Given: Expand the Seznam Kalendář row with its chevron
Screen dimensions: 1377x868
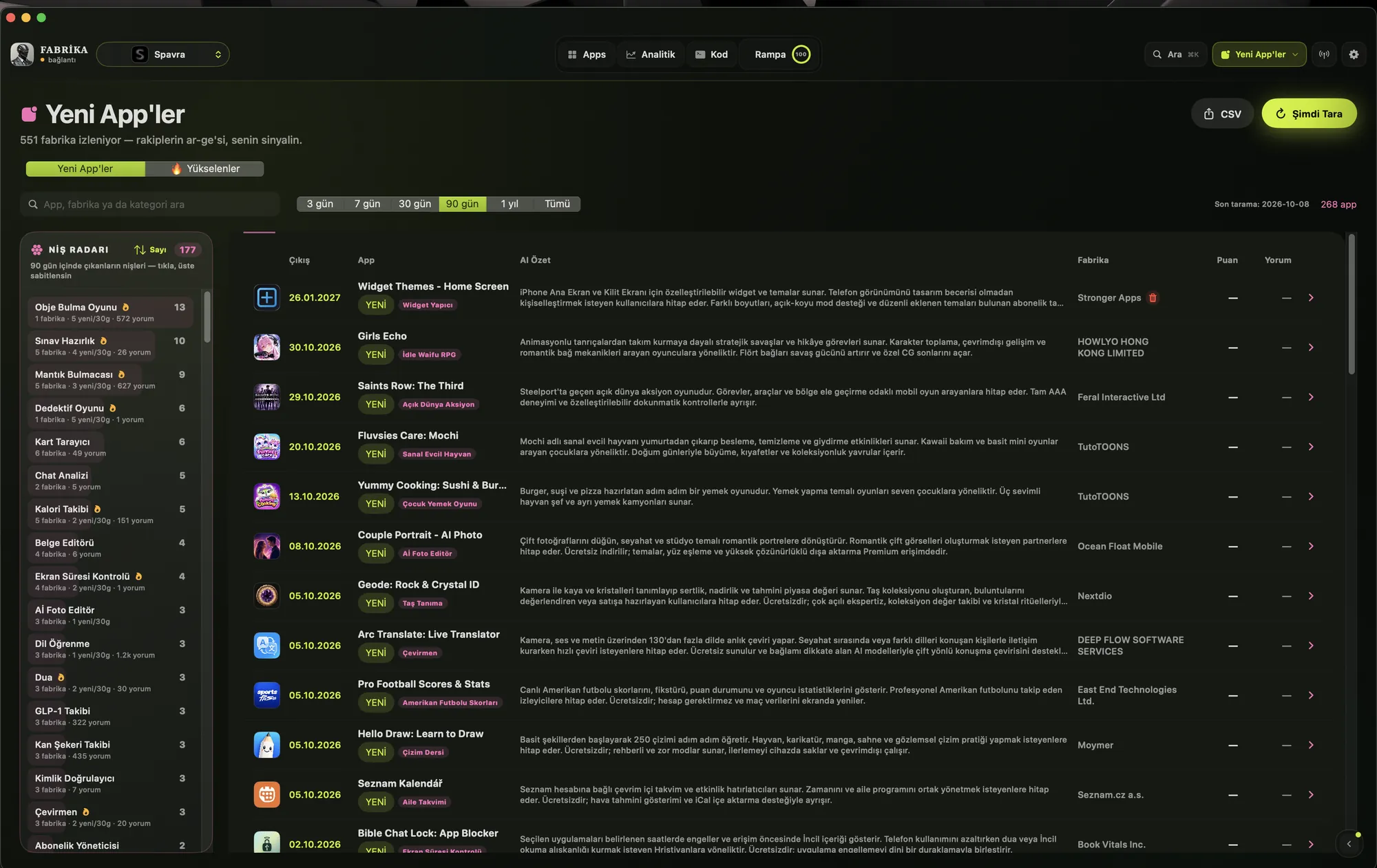Looking at the screenshot, I should coord(1311,795).
